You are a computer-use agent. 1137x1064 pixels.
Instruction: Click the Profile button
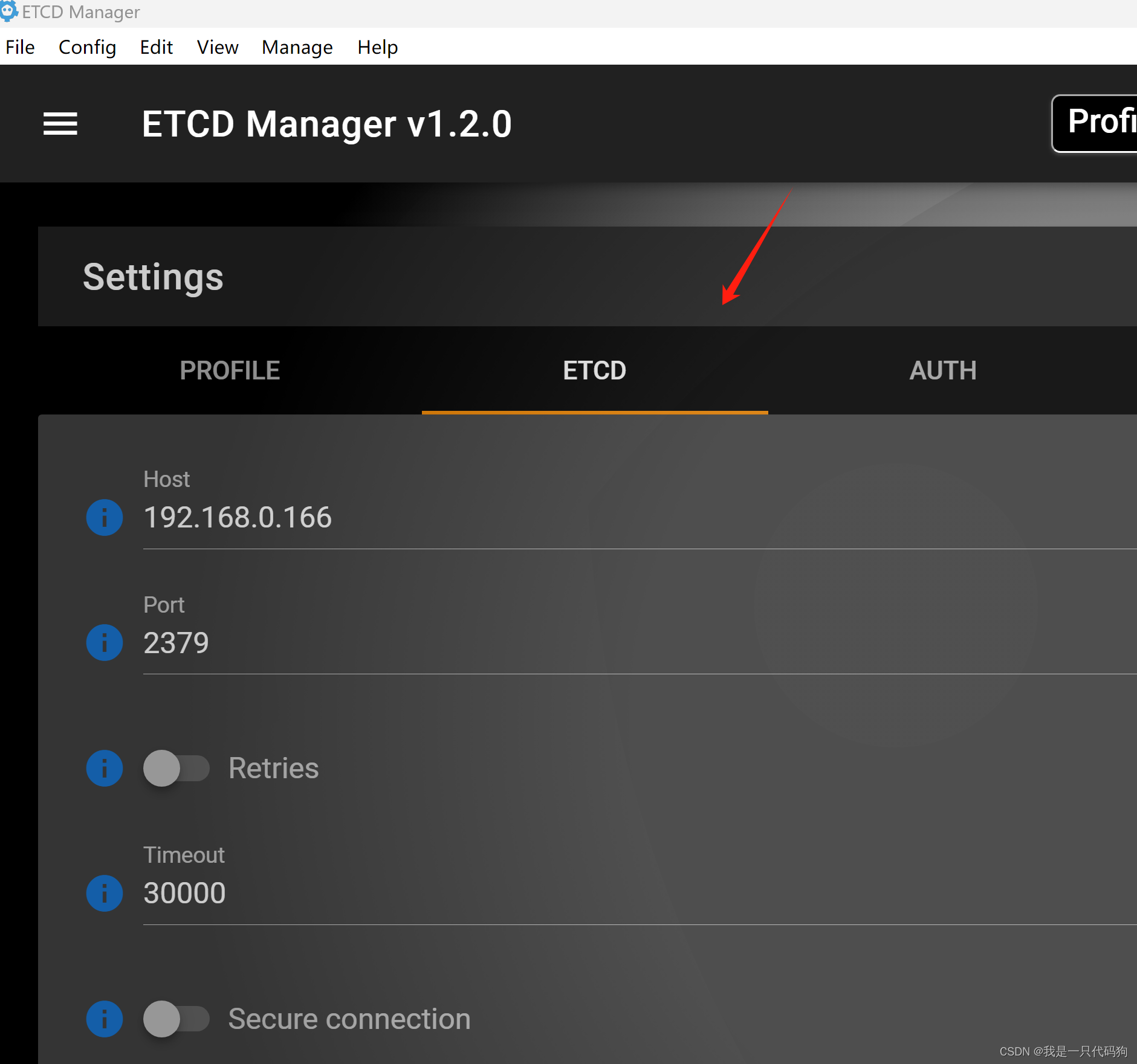pos(1100,123)
